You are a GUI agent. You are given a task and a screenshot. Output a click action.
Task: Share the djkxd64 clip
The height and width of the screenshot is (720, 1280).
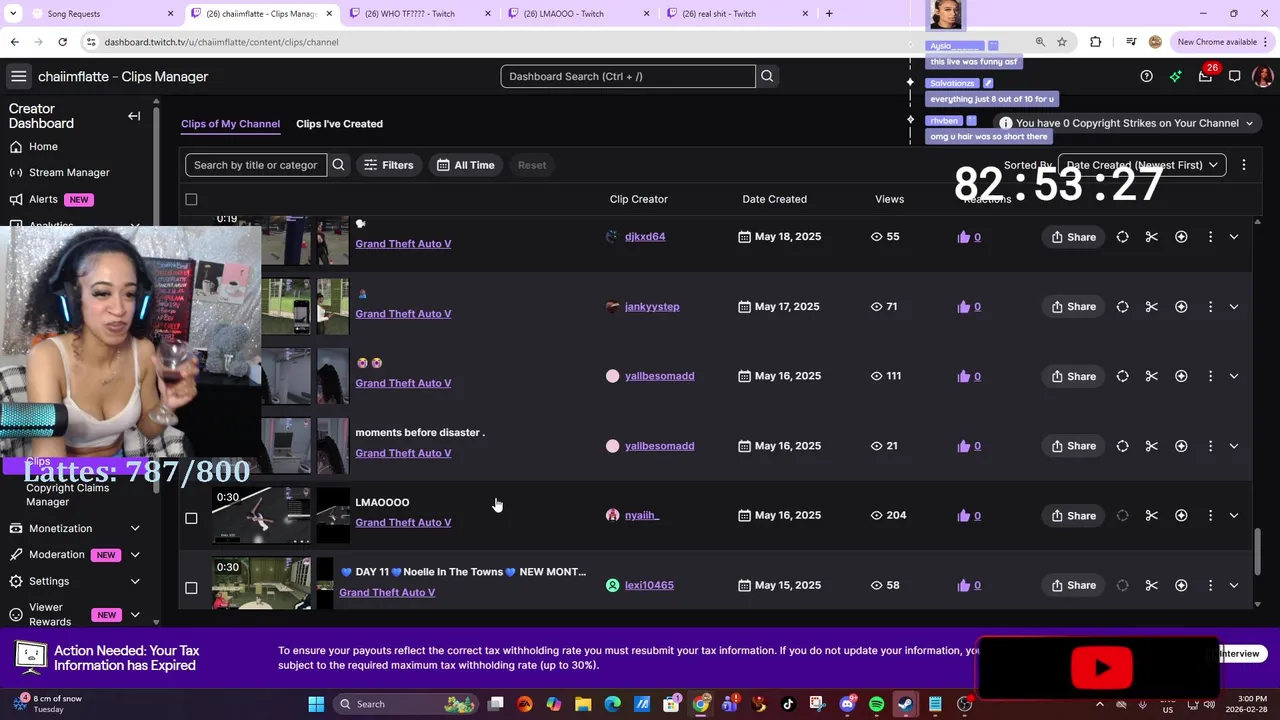tap(1073, 237)
